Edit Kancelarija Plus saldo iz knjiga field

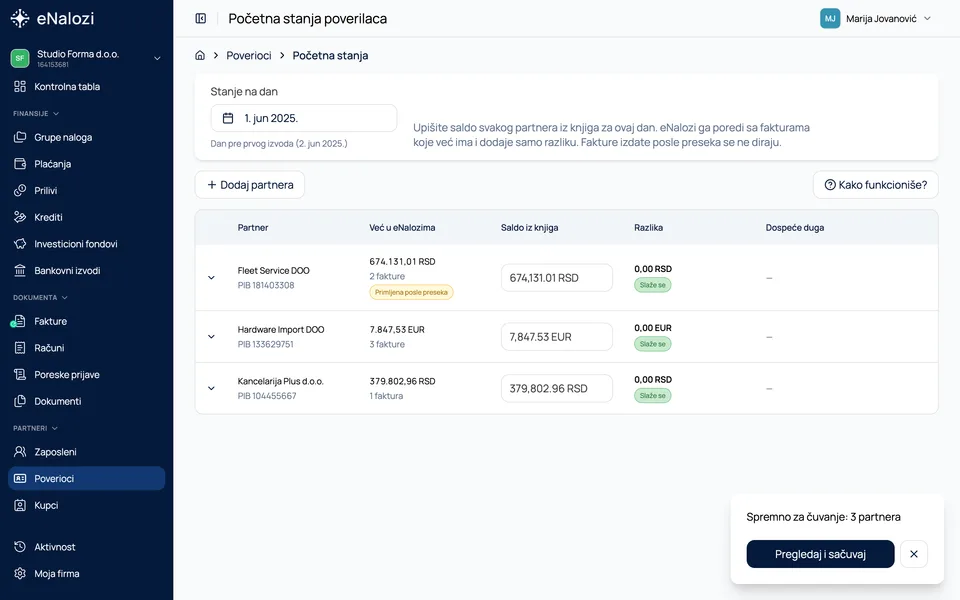557,388
